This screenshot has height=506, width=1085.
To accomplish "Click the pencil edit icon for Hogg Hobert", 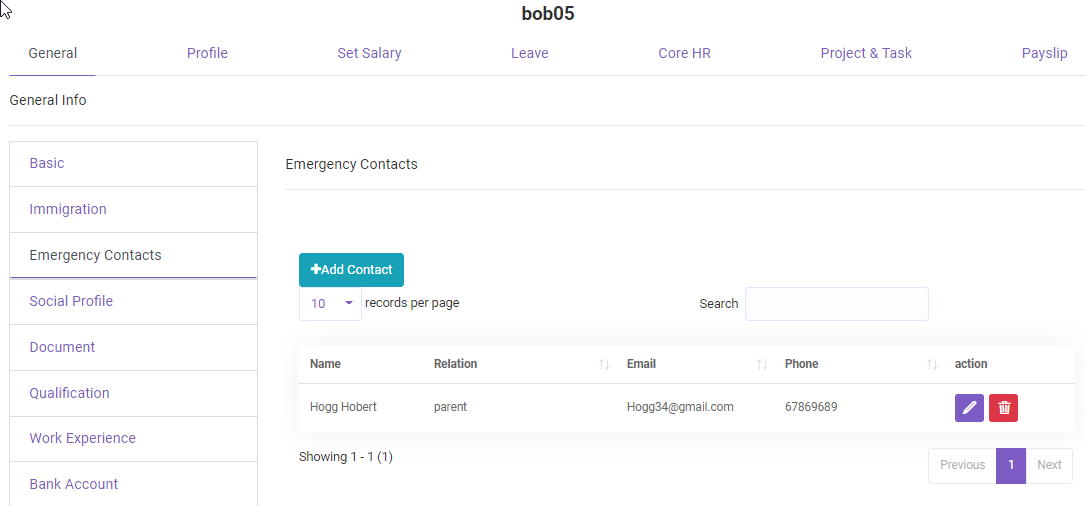I will tap(969, 408).
